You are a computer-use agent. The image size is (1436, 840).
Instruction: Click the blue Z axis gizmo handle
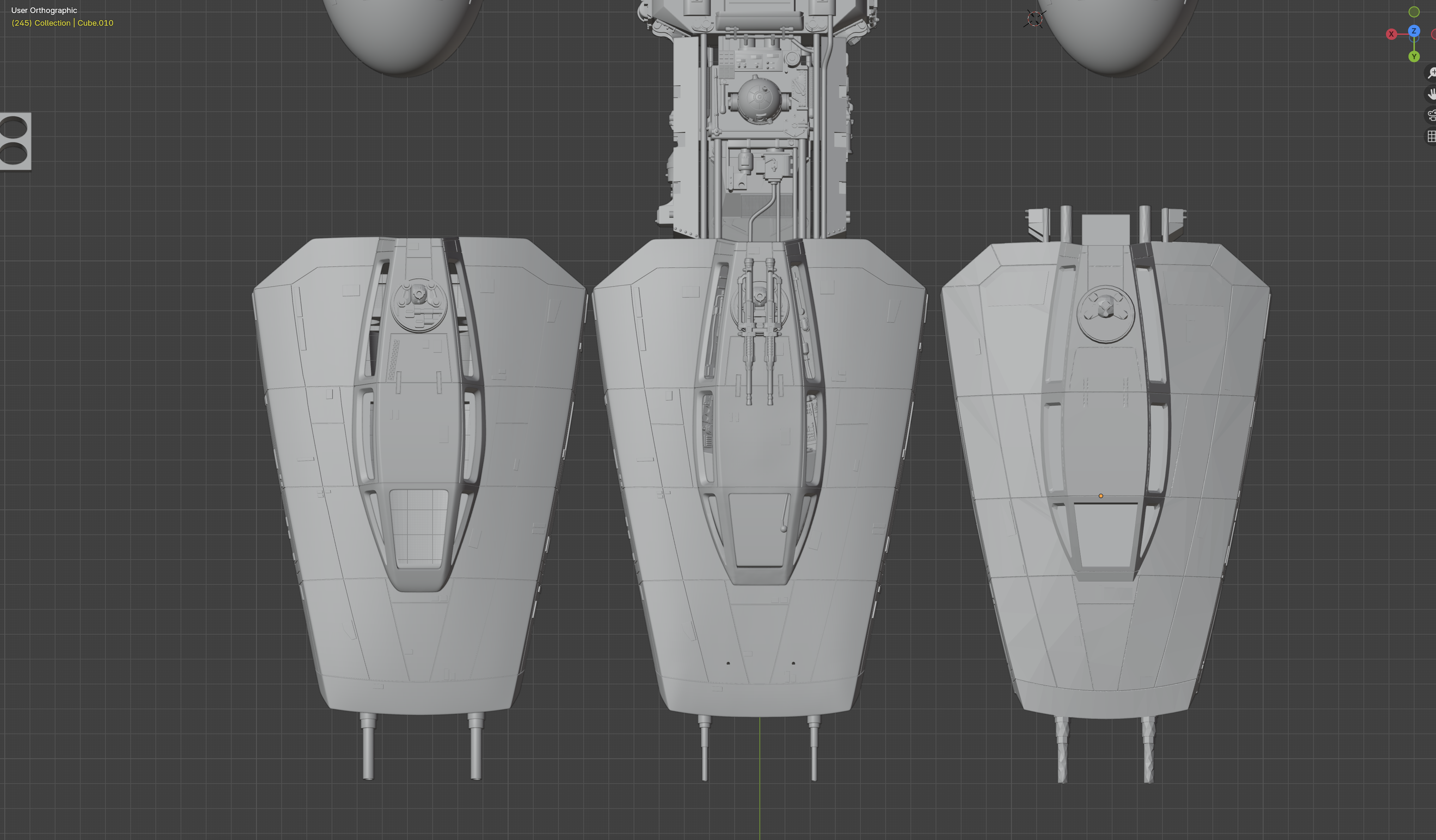(x=1414, y=31)
